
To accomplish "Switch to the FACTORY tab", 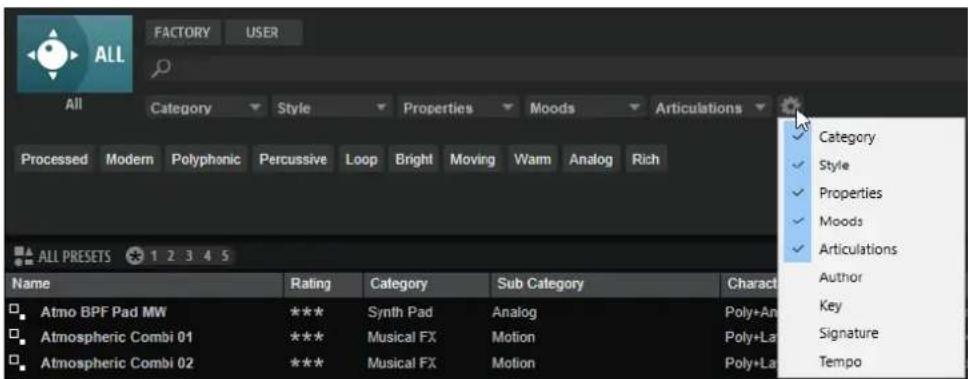I will click(183, 32).
